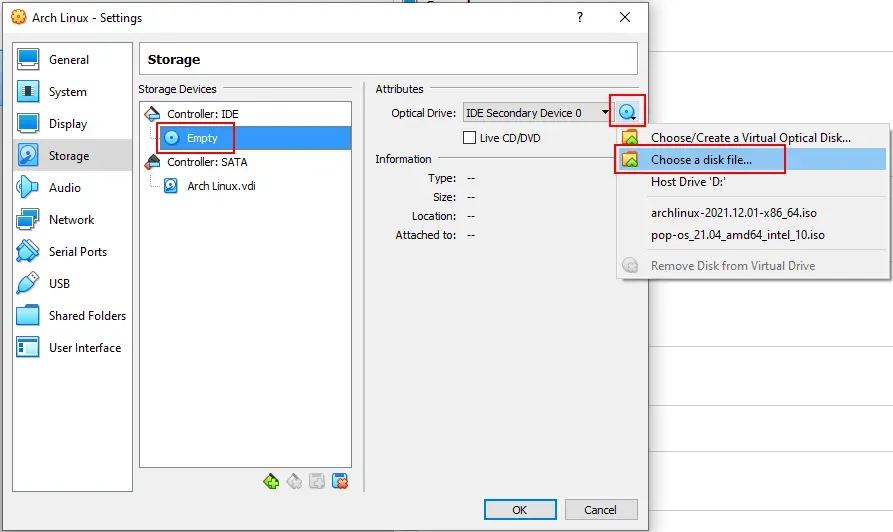
Task: Open the Shared Folders settings category
Action: [x=87, y=316]
